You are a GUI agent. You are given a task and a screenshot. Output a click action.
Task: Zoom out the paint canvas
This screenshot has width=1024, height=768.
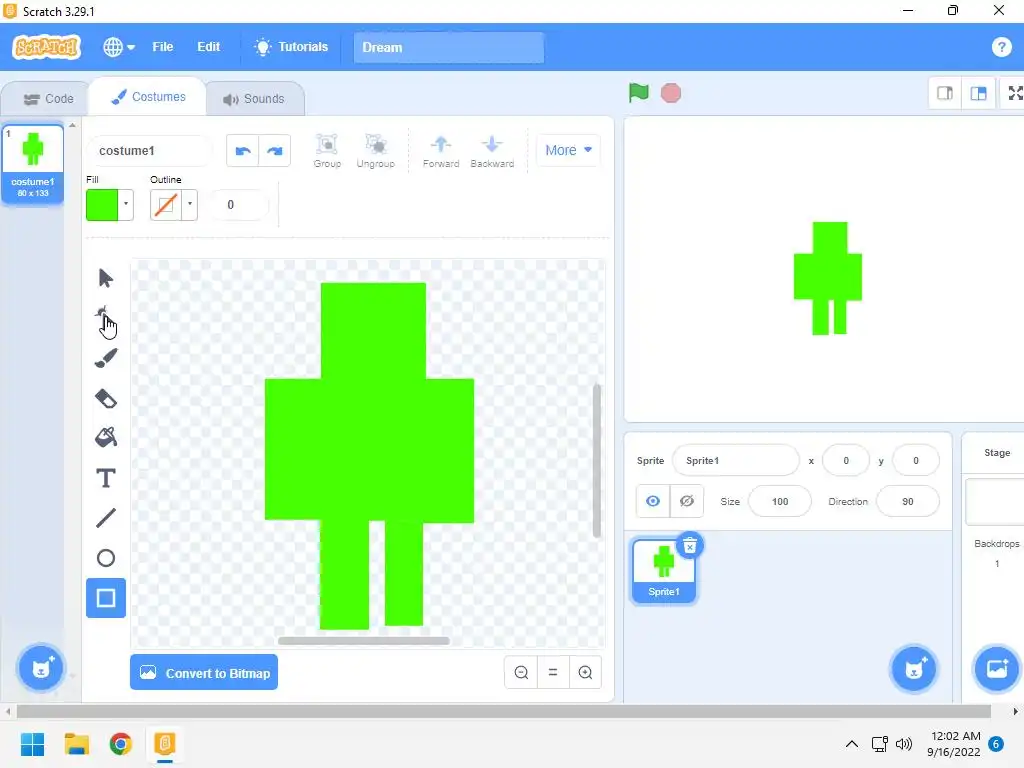point(521,672)
